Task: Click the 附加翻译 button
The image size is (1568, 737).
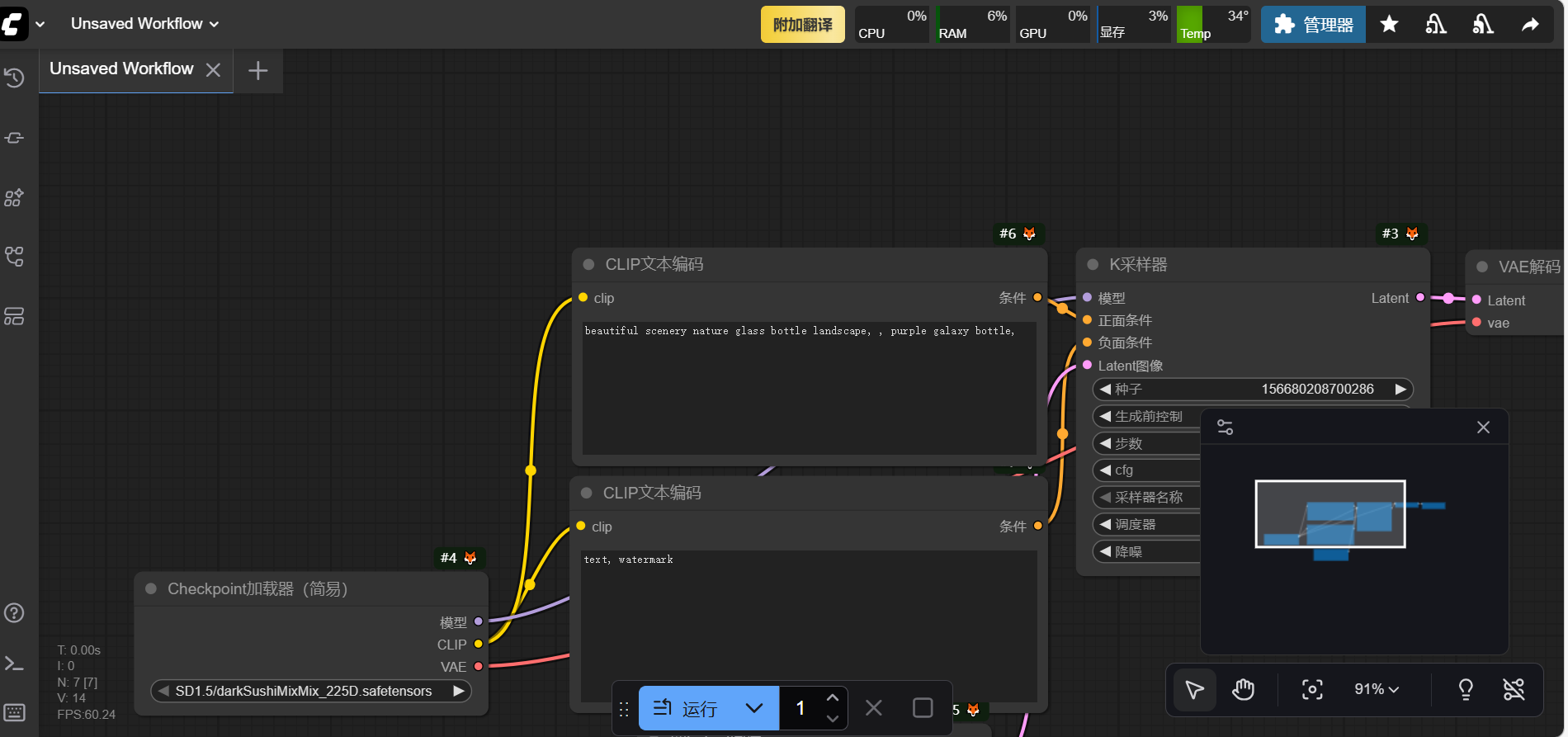Action: tap(802, 25)
